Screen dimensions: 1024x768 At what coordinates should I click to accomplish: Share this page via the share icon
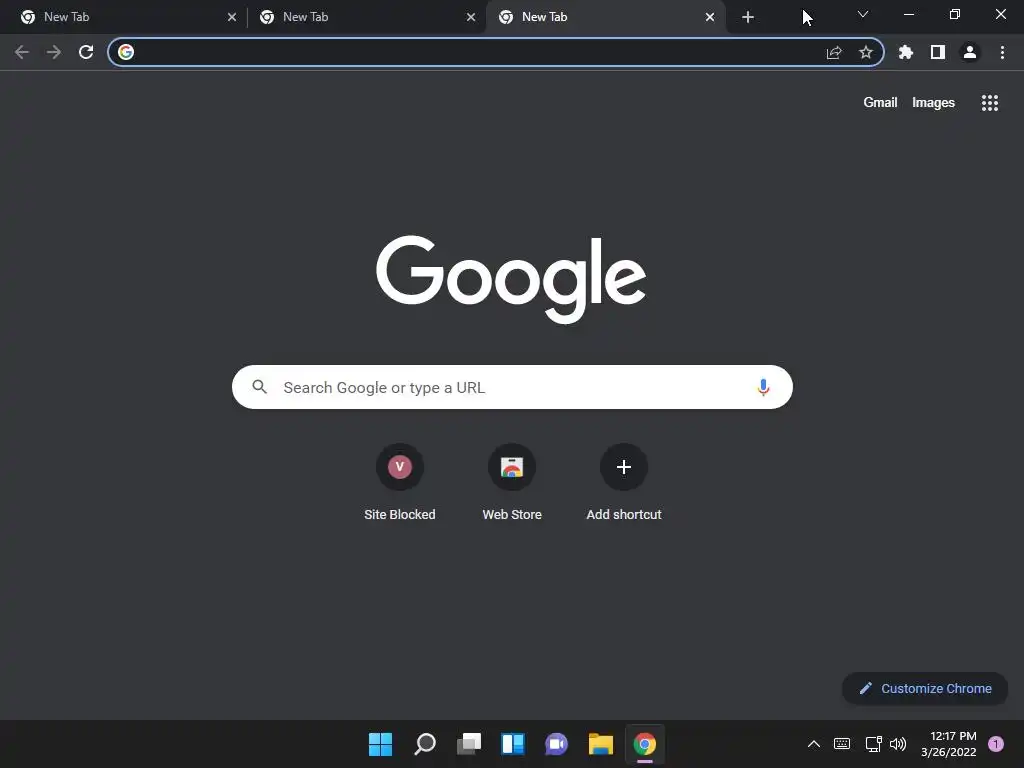pyautogui.click(x=834, y=52)
